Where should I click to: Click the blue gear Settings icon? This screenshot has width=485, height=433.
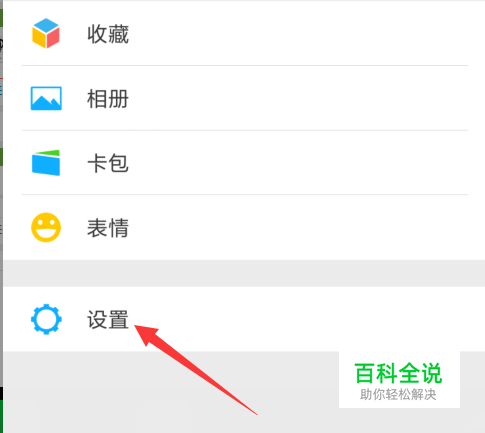(x=46, y=319)
